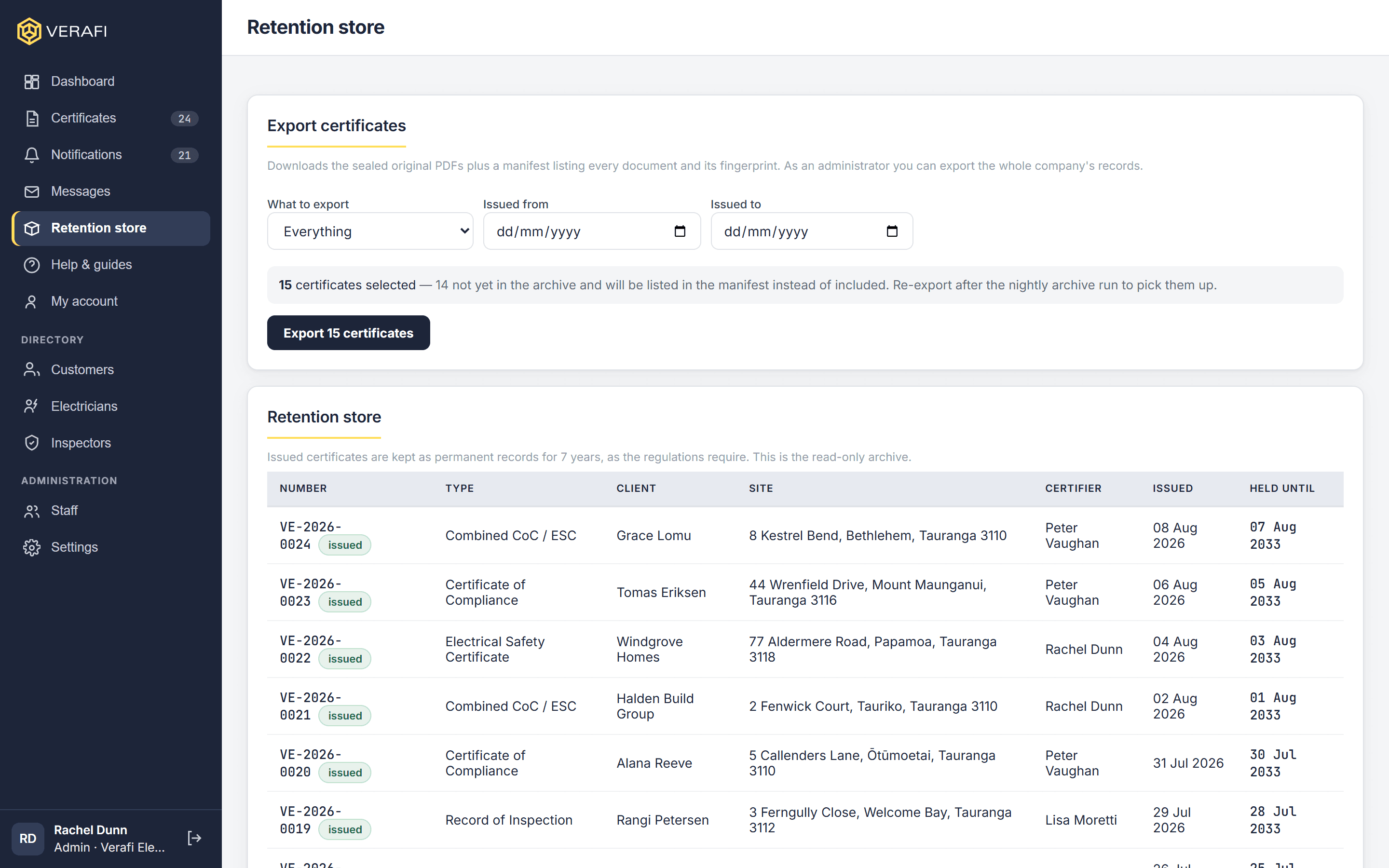Click the Certificates count badge 24

(x=184, y=118)
